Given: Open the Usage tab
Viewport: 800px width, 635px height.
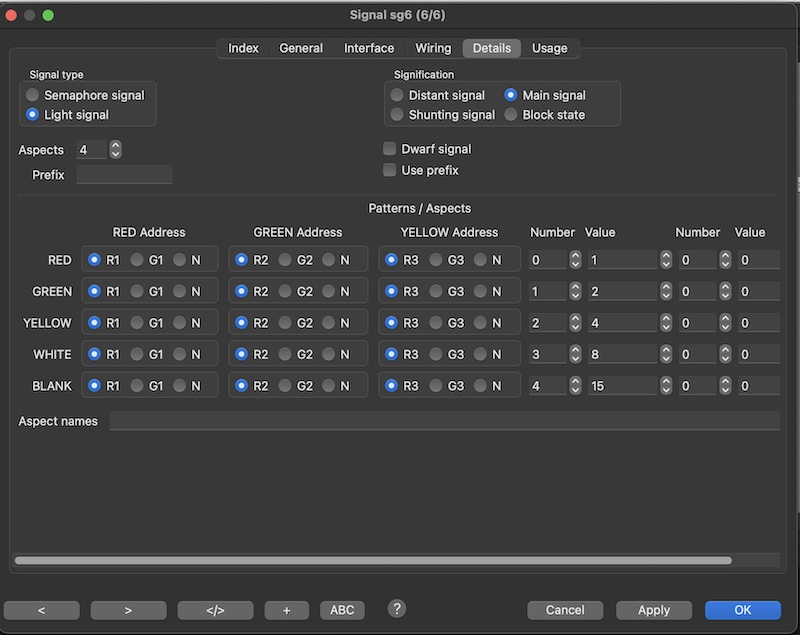Looking at the screenshot, I should point(549,48).
